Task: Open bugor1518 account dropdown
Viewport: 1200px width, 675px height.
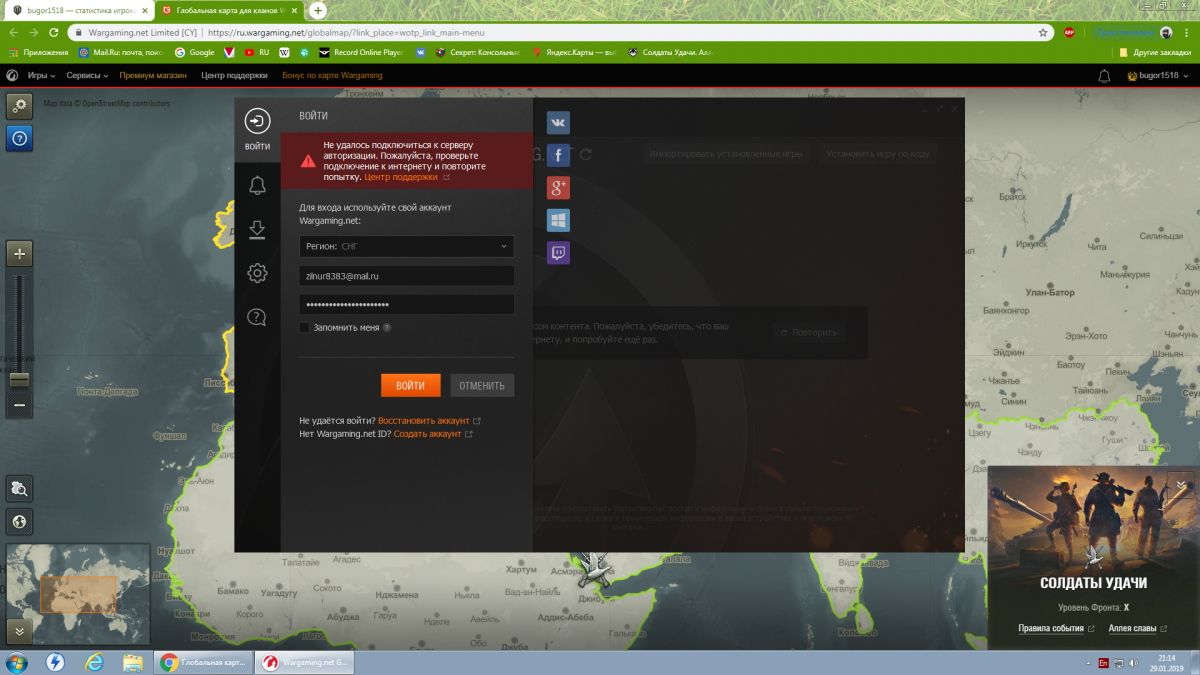Action: click(x=1157, y=75)
